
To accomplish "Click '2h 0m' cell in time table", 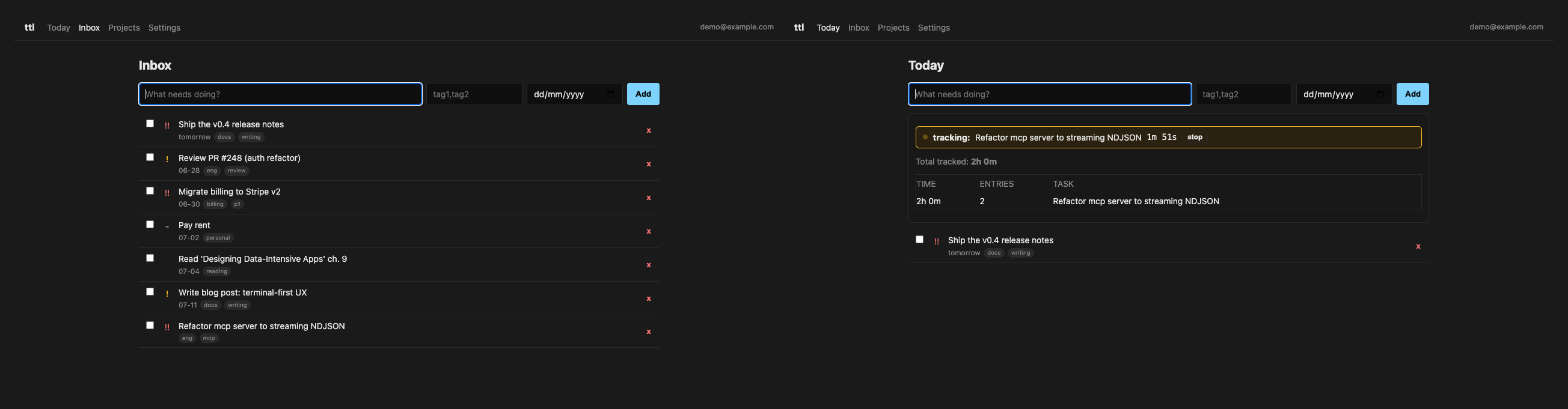I will (x=928, y=201).
